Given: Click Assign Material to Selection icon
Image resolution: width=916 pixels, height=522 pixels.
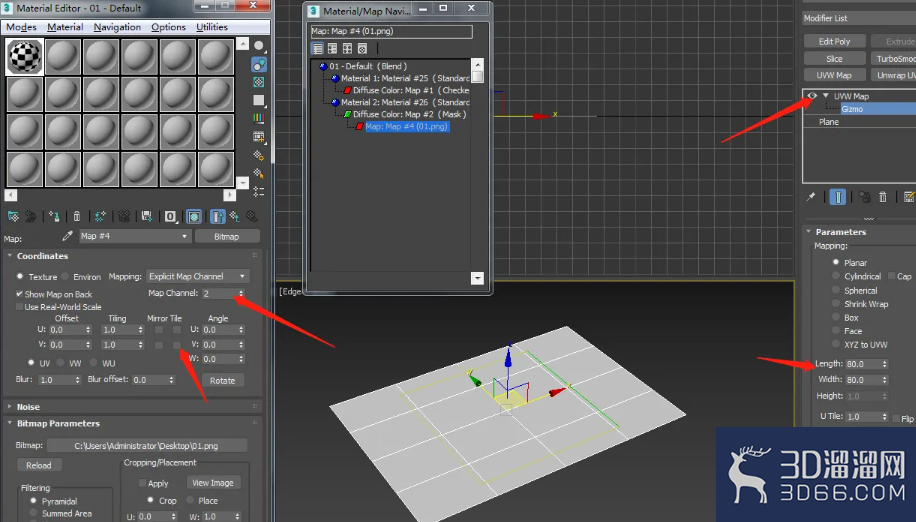Looking at the screenshot, I should click(54, 217).
